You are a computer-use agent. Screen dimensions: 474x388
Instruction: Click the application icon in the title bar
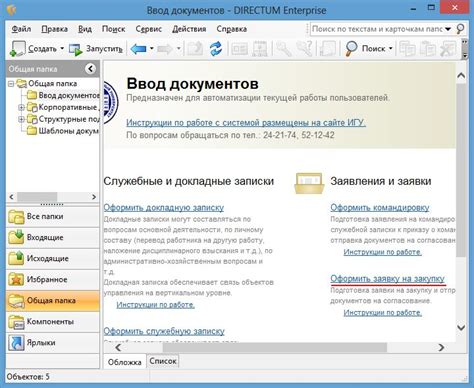click(x=12, y=10)
